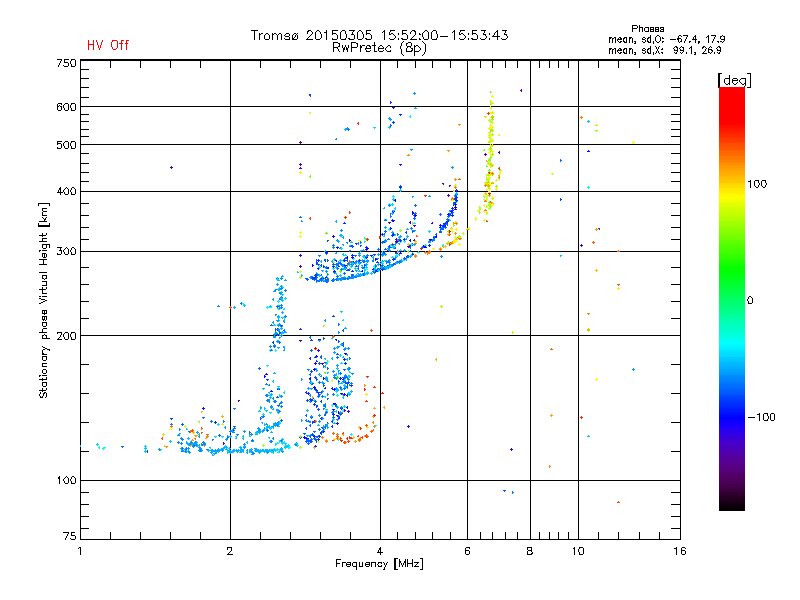Viewport: 800px width, 600px height.
Task: Click the 'RwPretec (8p)' subtitle
Action: point(379,48)
